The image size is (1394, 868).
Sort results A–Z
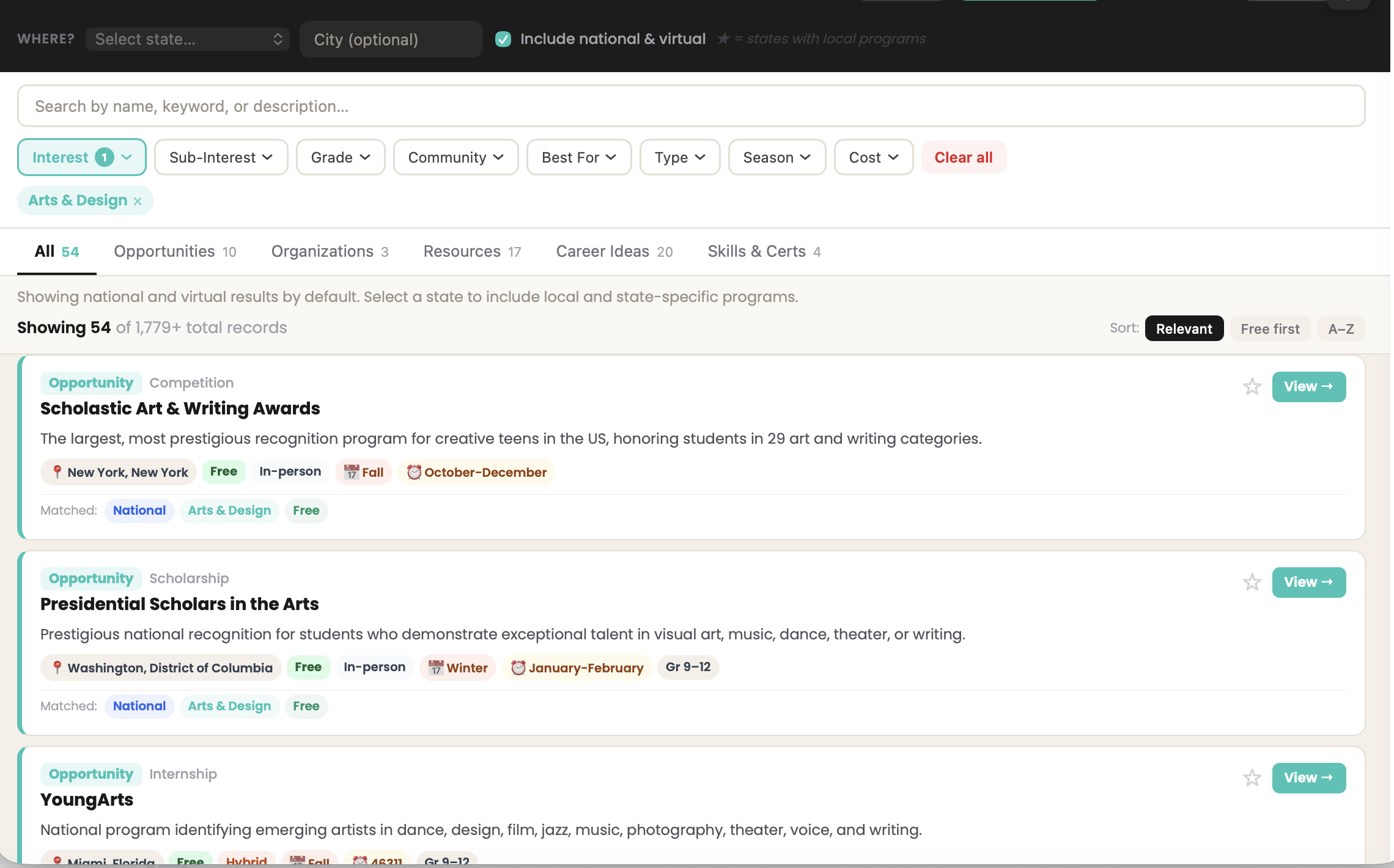1341,328
